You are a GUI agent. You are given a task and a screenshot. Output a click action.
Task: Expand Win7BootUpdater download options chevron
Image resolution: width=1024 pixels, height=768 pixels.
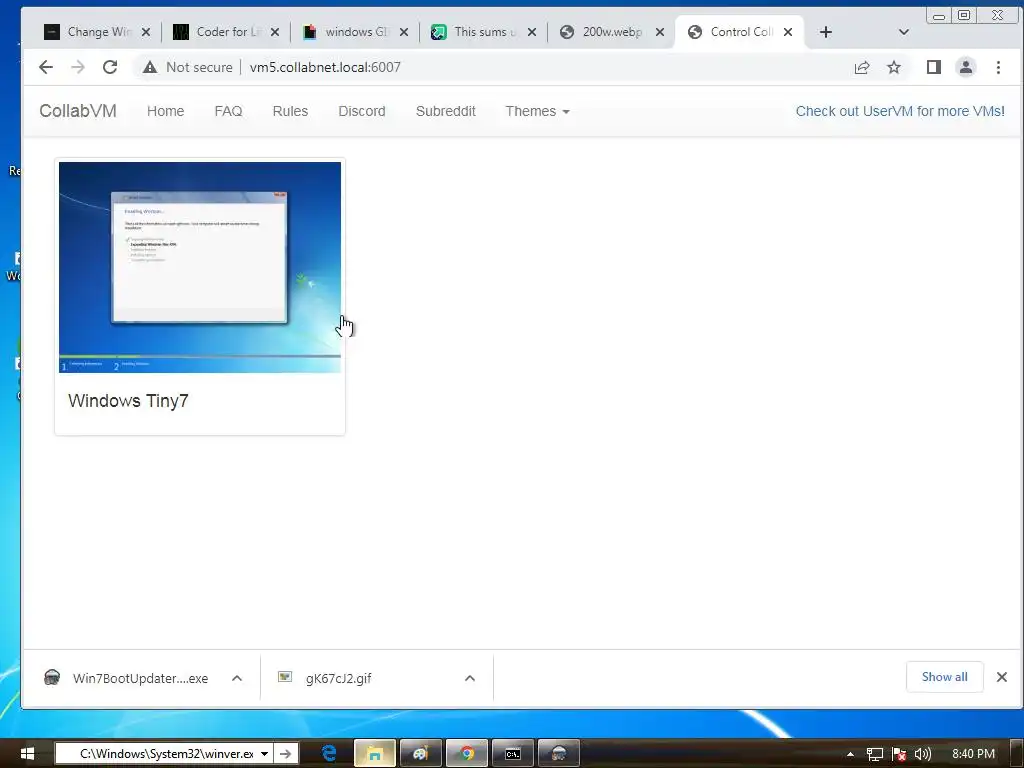tap(237, 678)
